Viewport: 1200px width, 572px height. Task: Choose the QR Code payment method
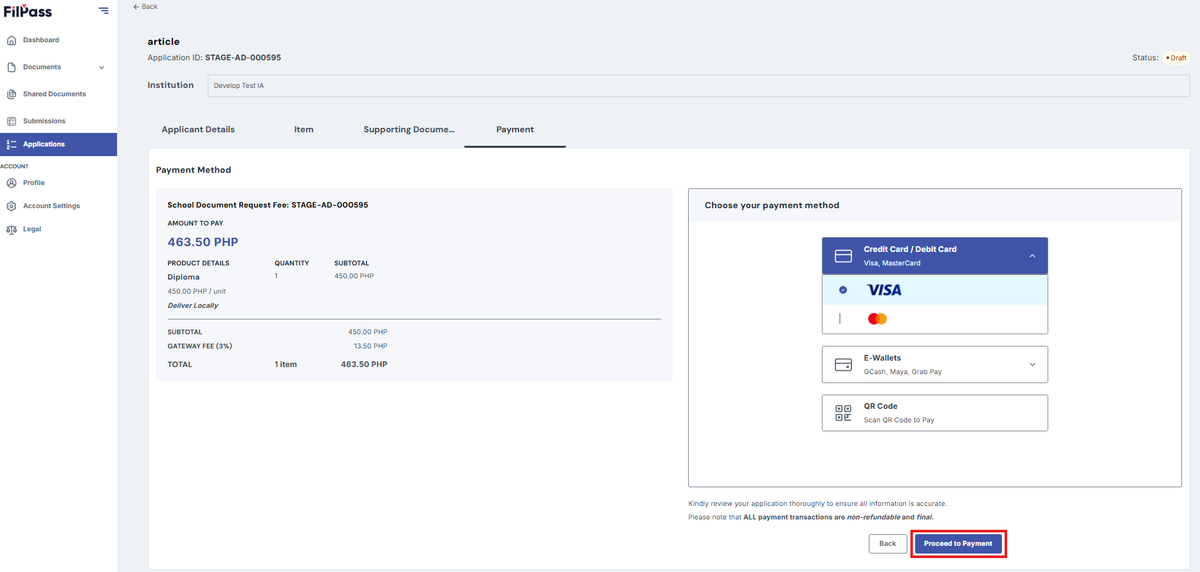(x=935, y=412)
